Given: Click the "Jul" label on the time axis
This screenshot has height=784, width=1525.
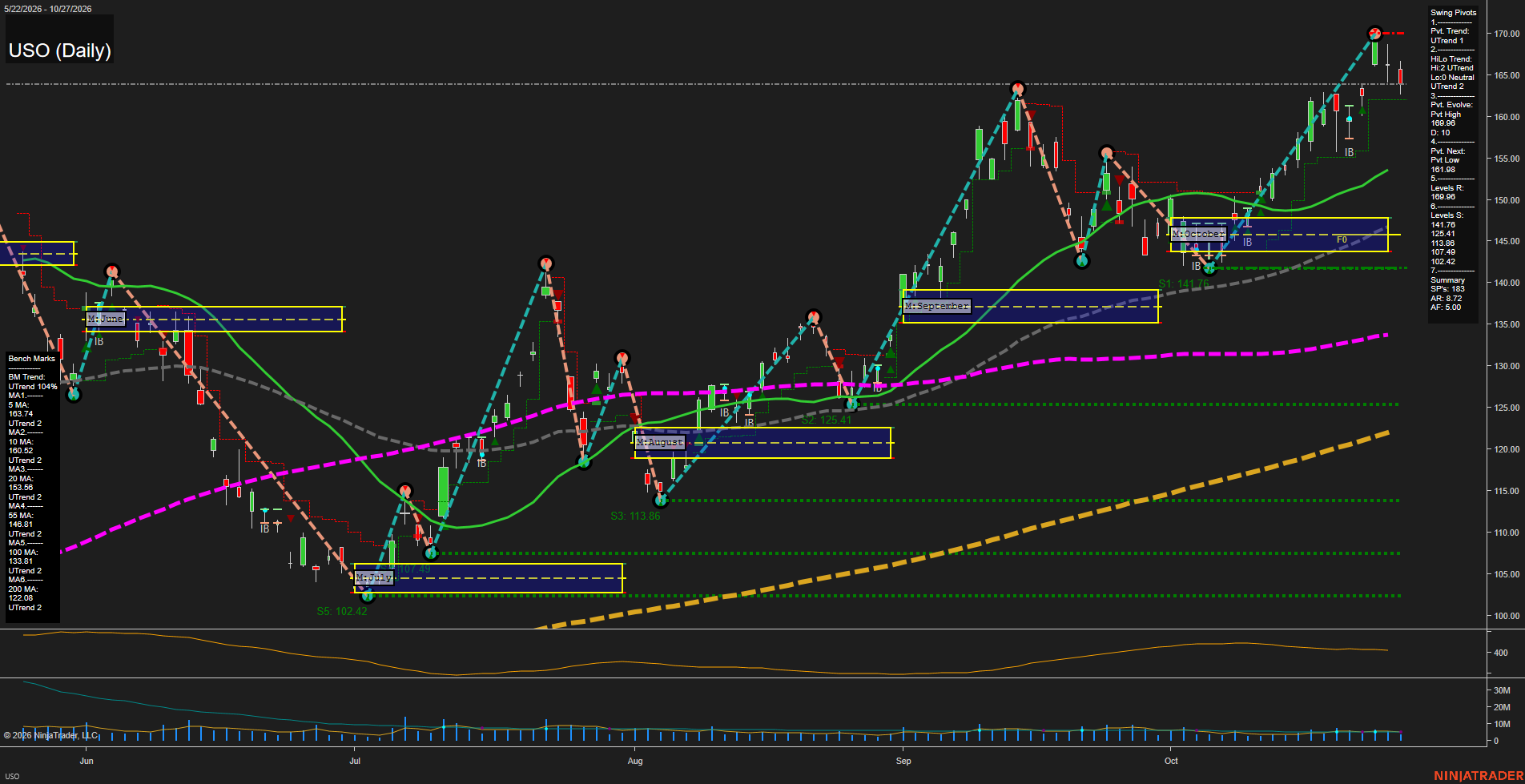Looking at the screenshot, I should click(x=355, y=761).
